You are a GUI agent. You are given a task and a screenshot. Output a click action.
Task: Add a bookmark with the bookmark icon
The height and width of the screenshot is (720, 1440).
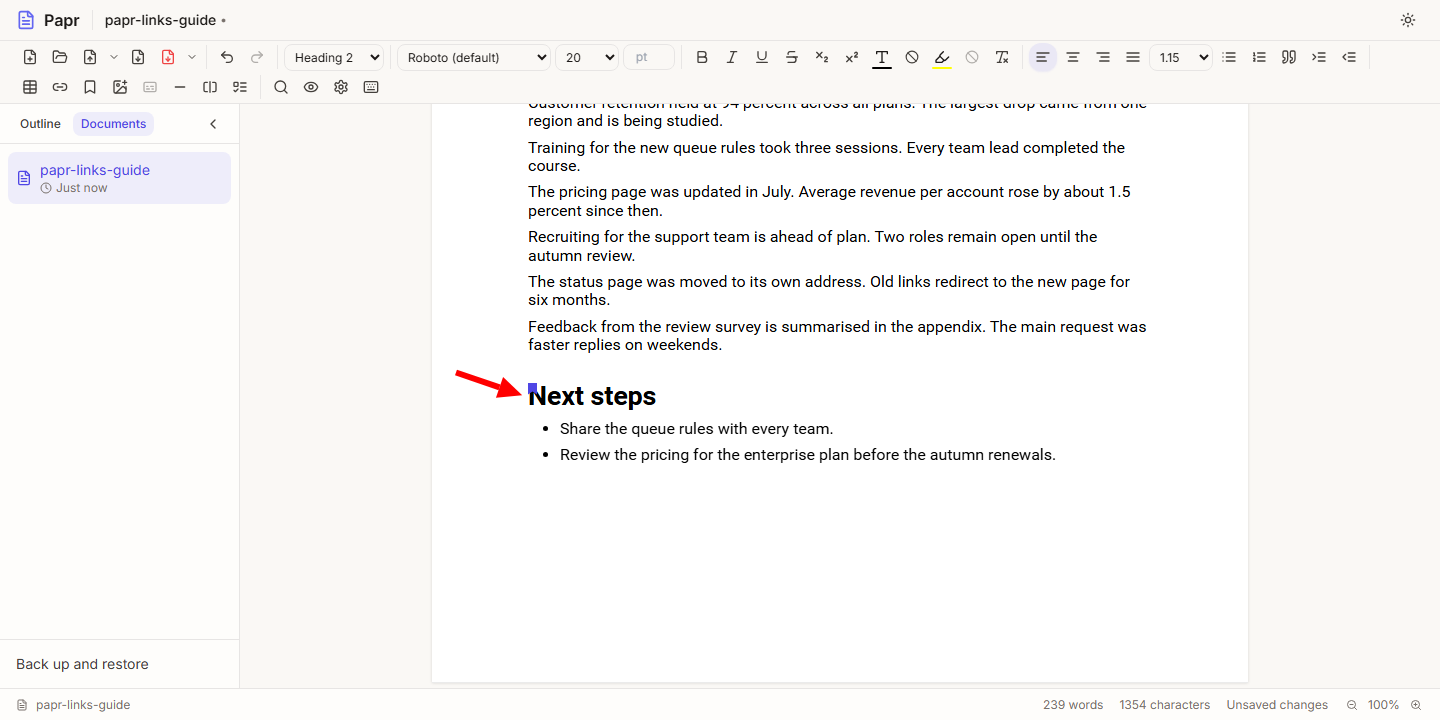90,87
